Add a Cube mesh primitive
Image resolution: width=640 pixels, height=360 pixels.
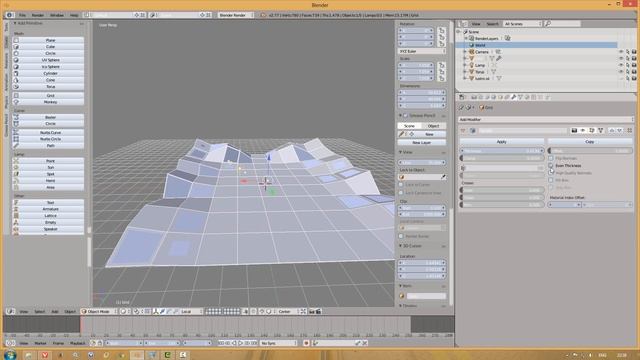[48, 47]
